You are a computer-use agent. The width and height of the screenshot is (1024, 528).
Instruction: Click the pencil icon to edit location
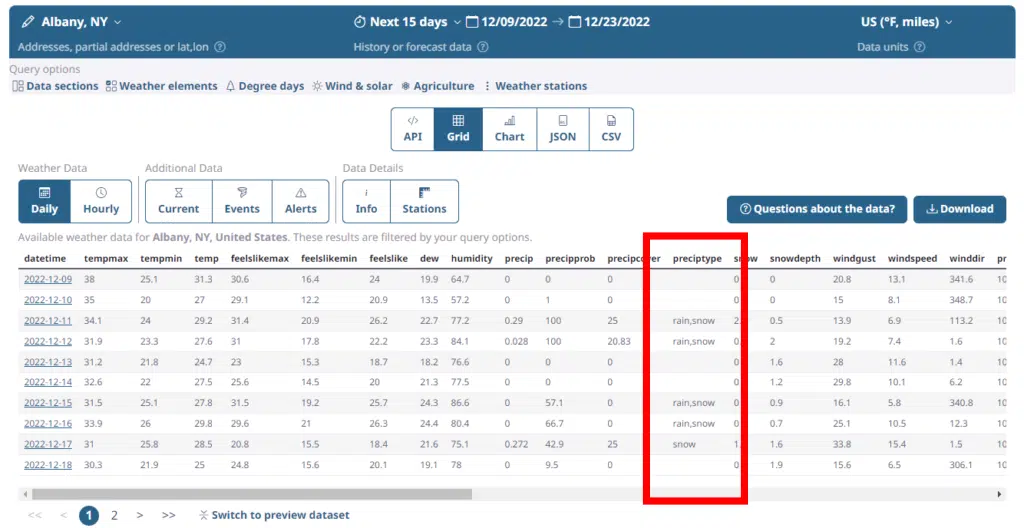(x=27, y=22)
